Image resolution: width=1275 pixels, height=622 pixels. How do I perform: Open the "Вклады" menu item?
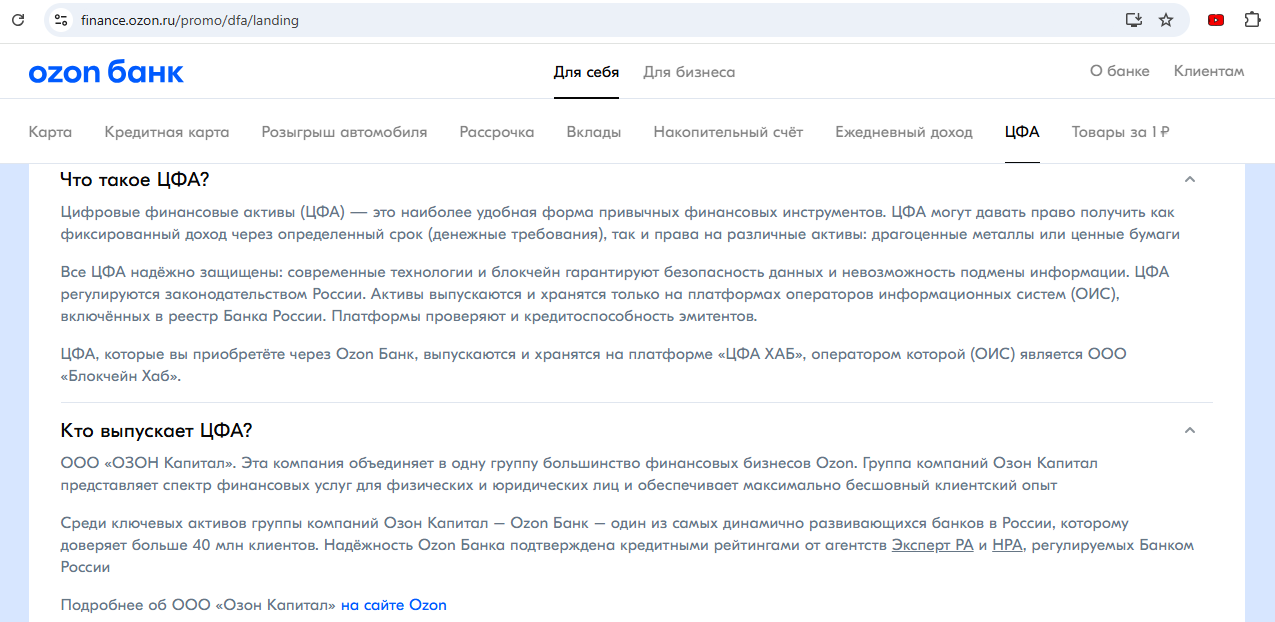click(593, 132)
